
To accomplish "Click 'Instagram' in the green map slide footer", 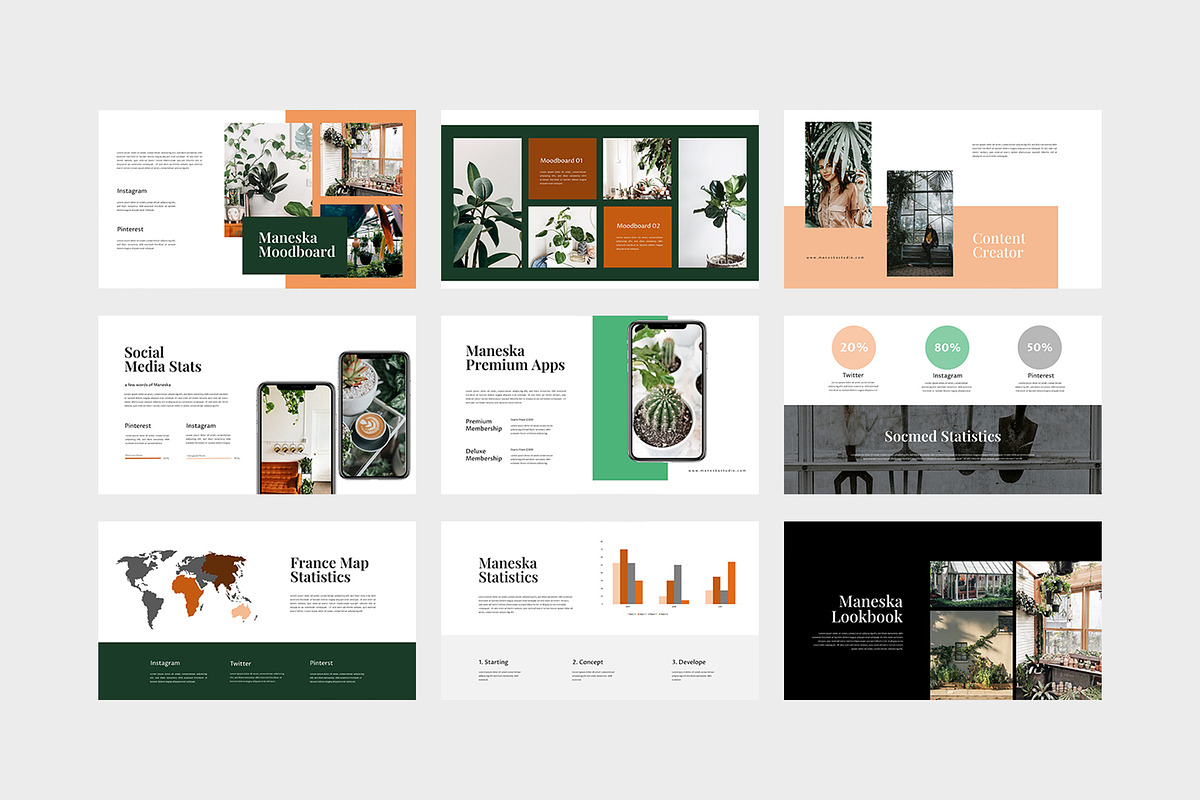I will click(x=165, y=663).
